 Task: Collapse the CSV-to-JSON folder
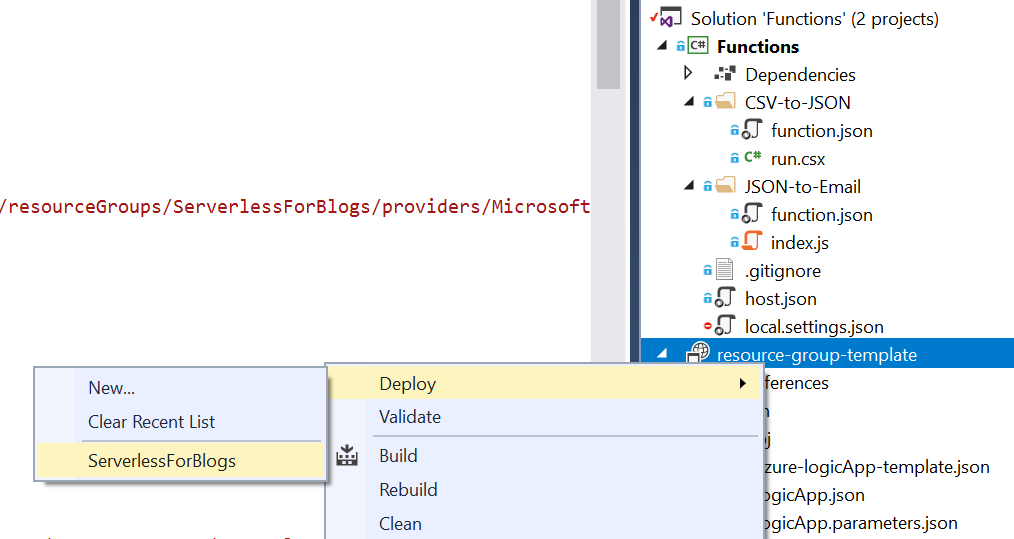point(688,102)
